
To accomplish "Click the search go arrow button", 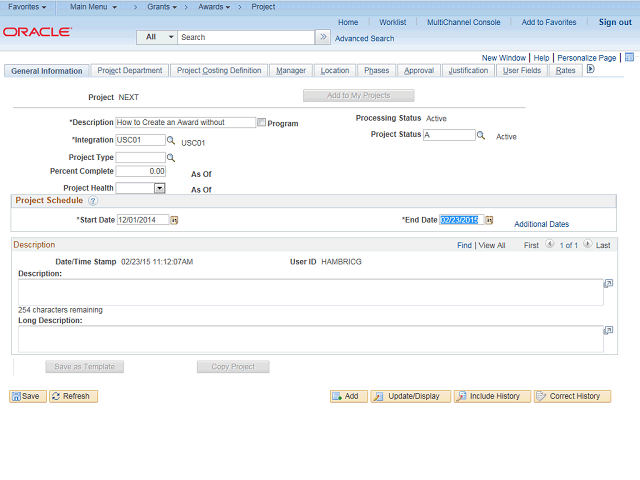I will (323, 37).
